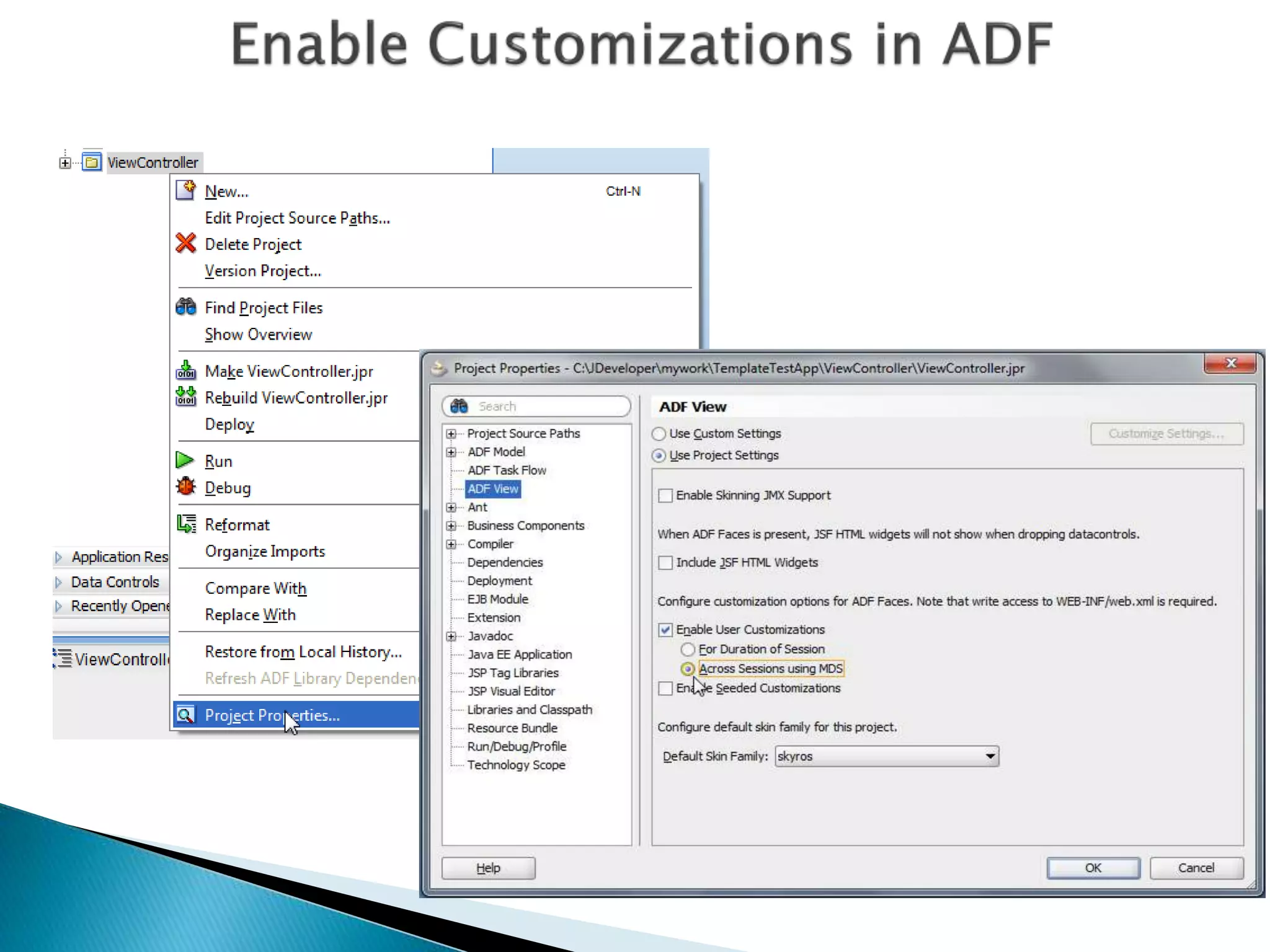
Task: Click the binoculars Find Project Files icon
Action: [186, 307]
